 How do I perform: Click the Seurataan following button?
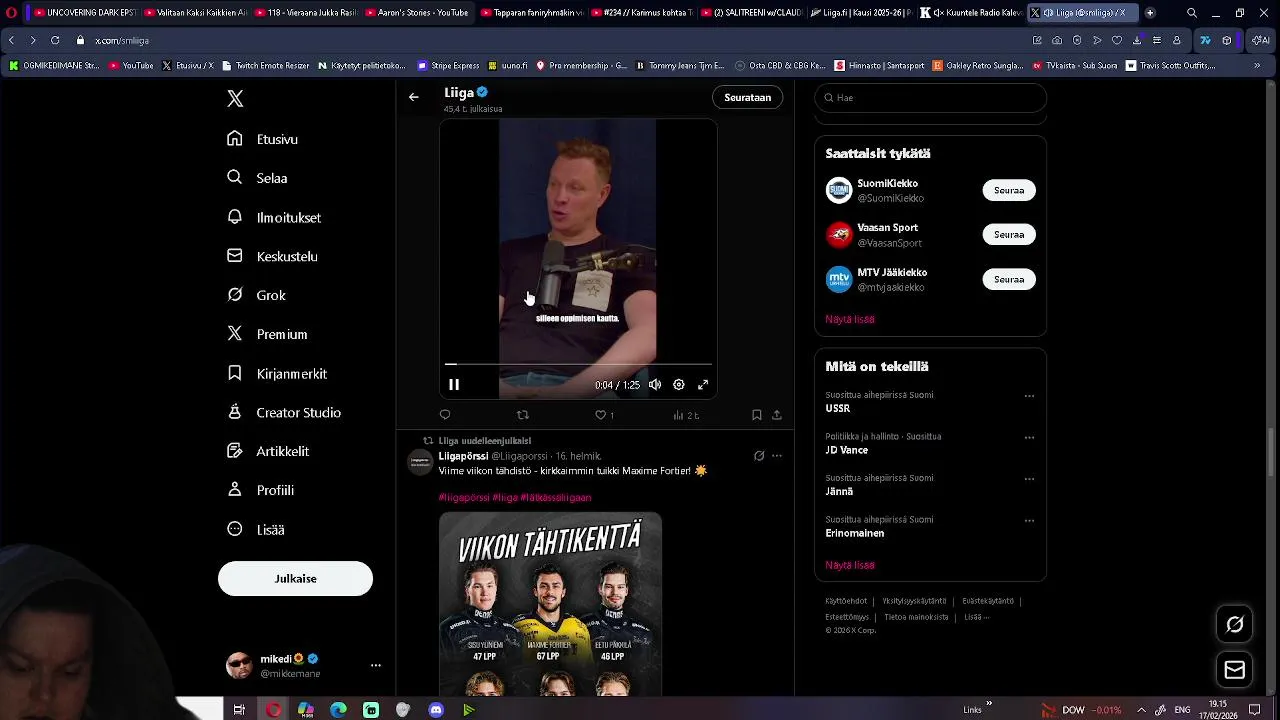point(747,97)
